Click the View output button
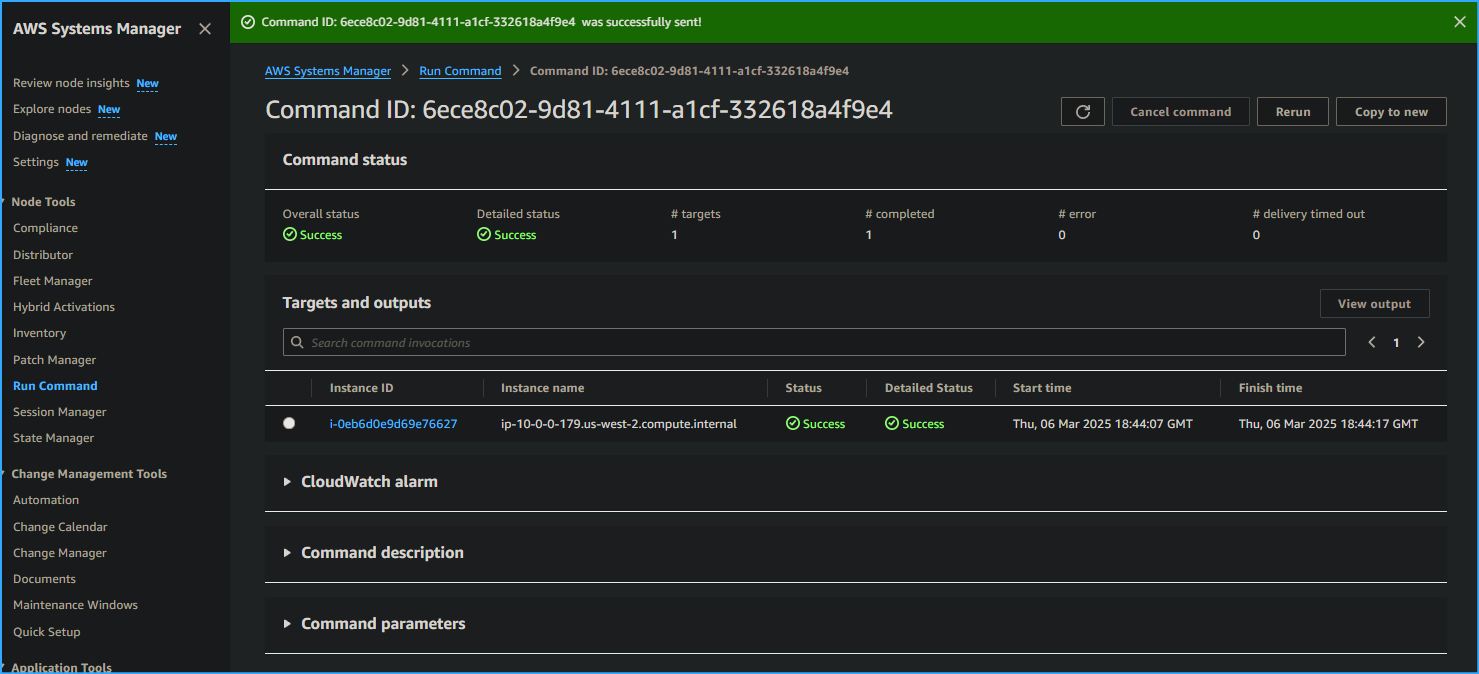 pos(1374,303)
